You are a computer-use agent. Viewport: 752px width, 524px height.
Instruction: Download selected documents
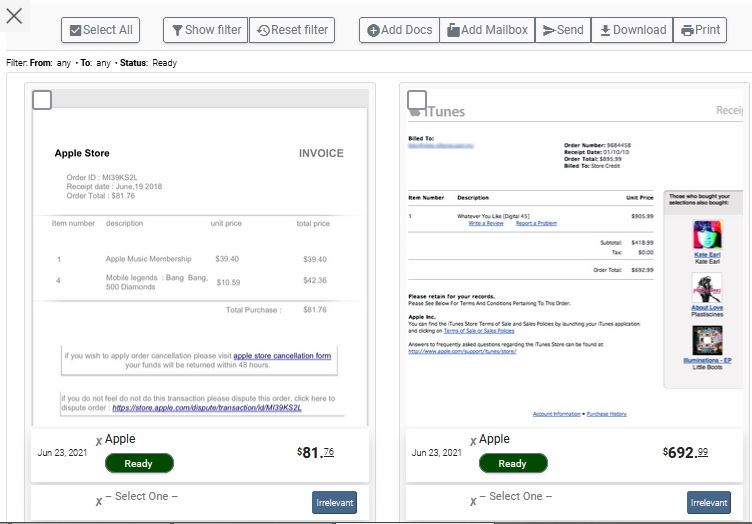[632, 30]
